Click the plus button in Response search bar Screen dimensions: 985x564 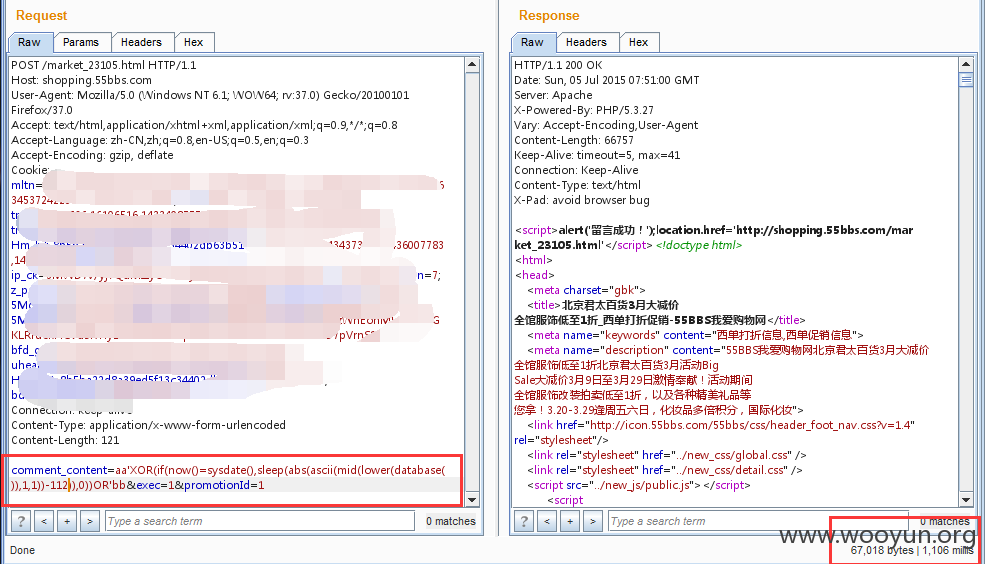coord(570,521)
